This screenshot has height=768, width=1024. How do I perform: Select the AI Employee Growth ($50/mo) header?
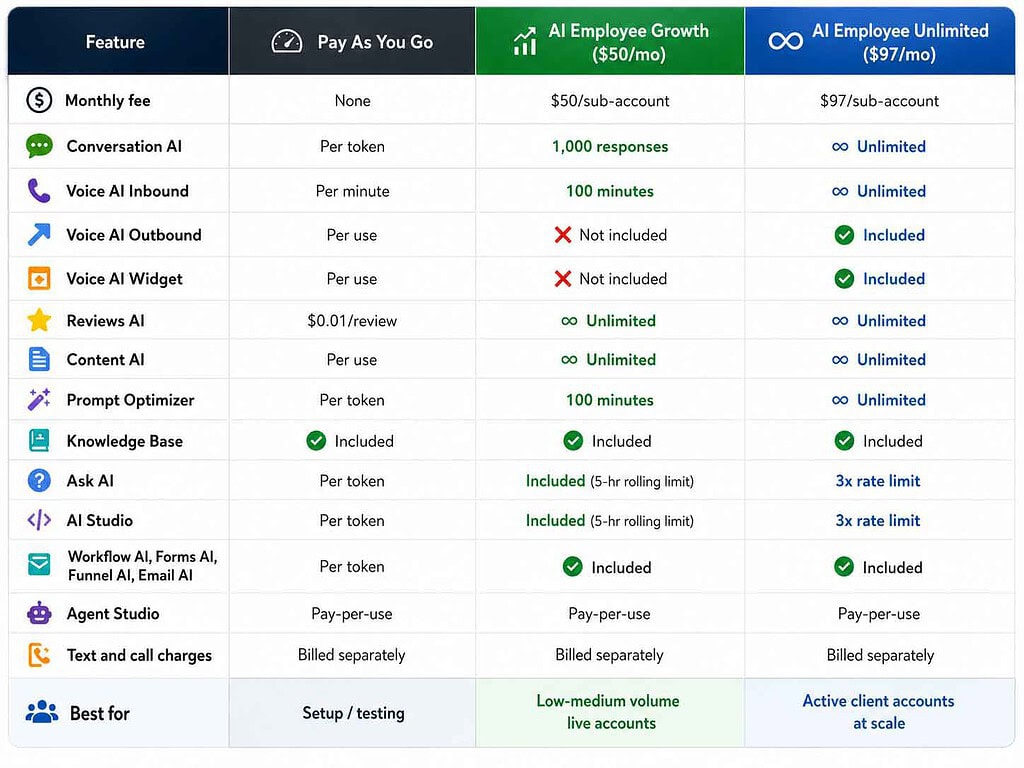click(x=610, y=41)
